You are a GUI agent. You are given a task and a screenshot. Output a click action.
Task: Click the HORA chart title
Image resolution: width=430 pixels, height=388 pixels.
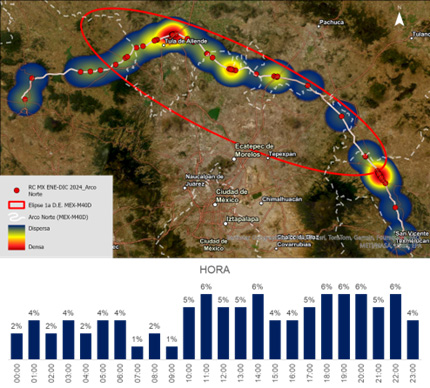click(x=215, y=270)
